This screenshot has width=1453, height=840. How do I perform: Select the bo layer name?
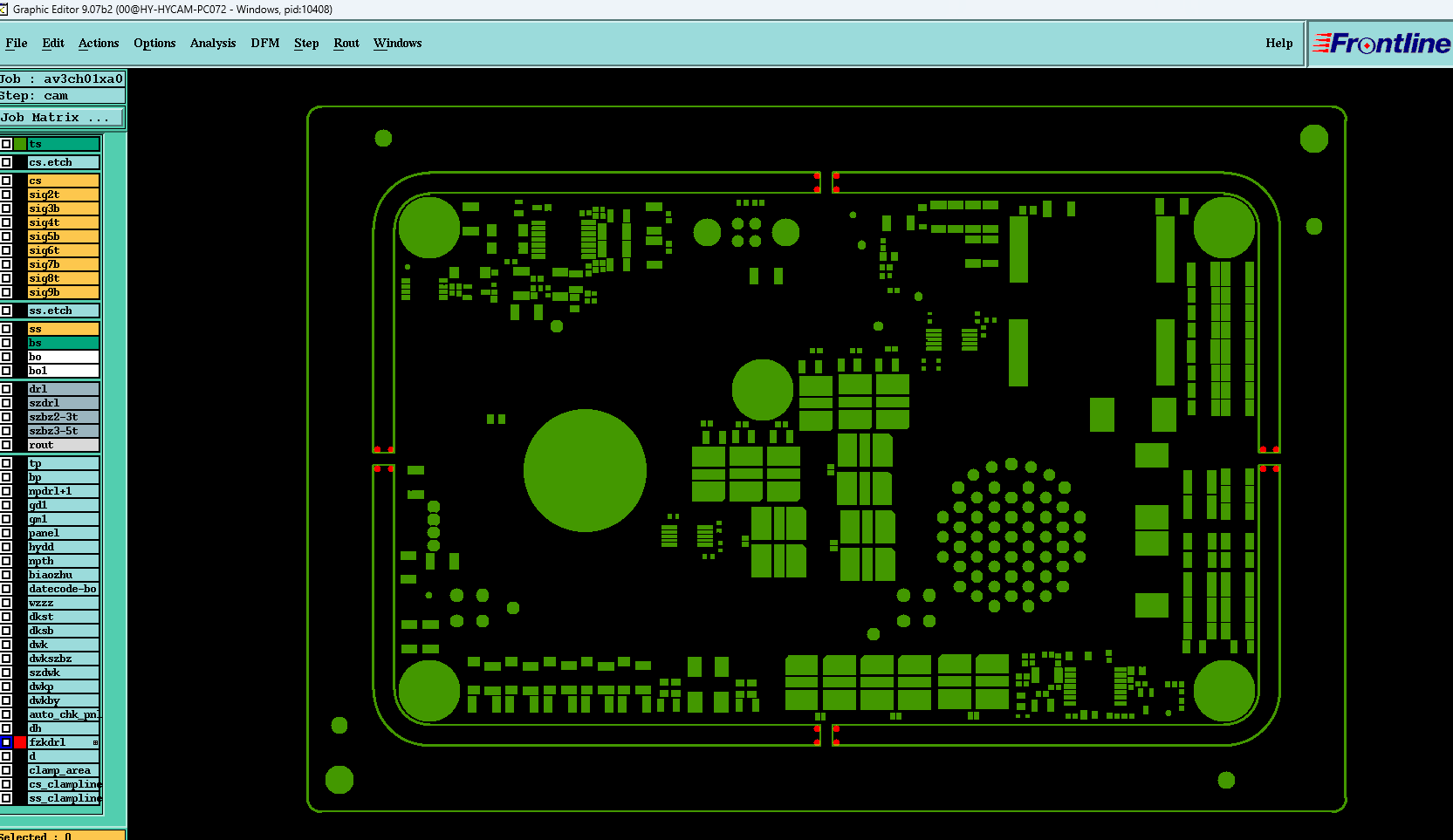tap(64, 357)
